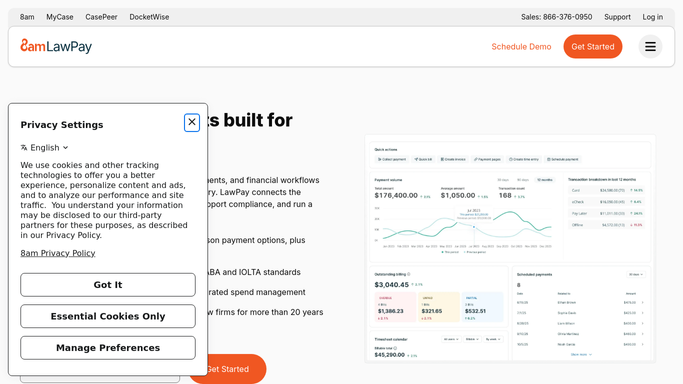Call the Sales: 866-376-0950 number link
683x384 pixels.
click(556, 17)
